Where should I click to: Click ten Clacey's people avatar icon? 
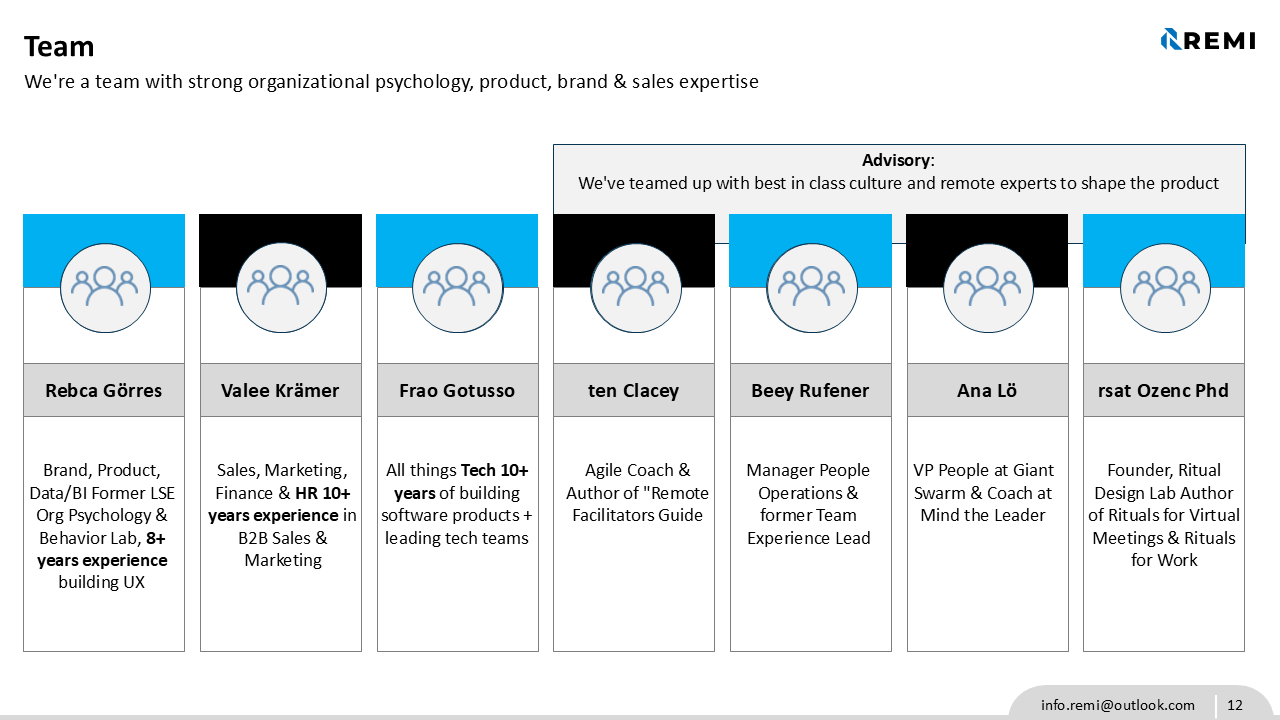tap(635, 288)
